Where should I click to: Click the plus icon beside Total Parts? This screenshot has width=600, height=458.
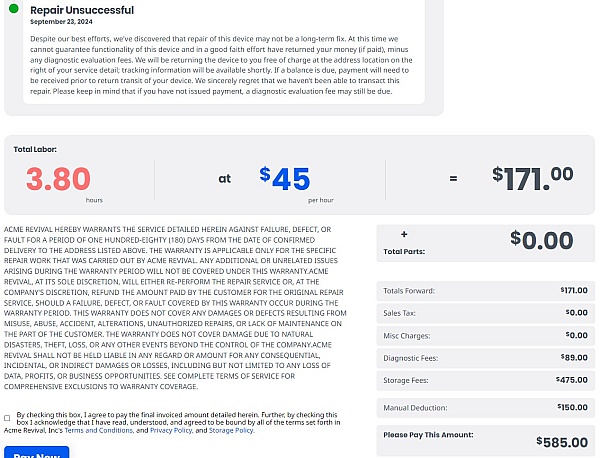click(404, 234)
